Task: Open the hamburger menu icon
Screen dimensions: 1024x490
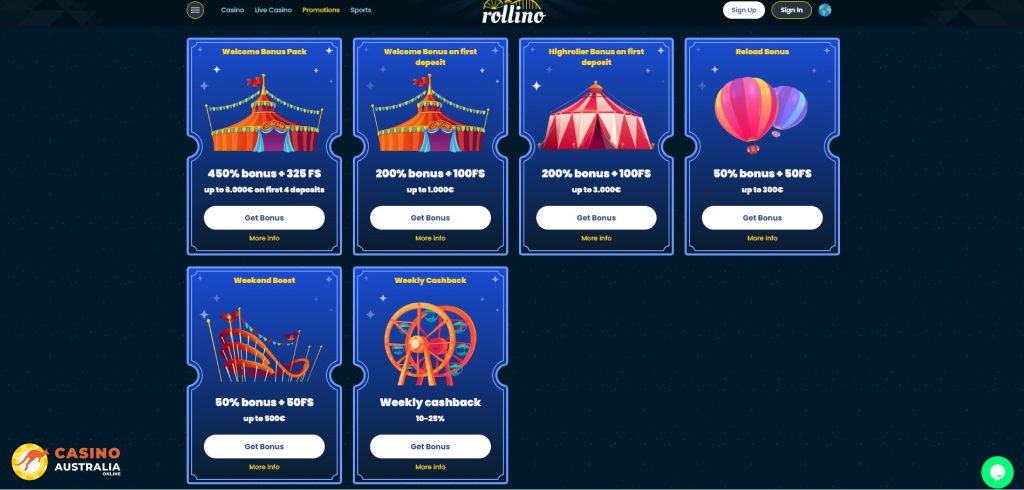Action: [x=195, y=10]
